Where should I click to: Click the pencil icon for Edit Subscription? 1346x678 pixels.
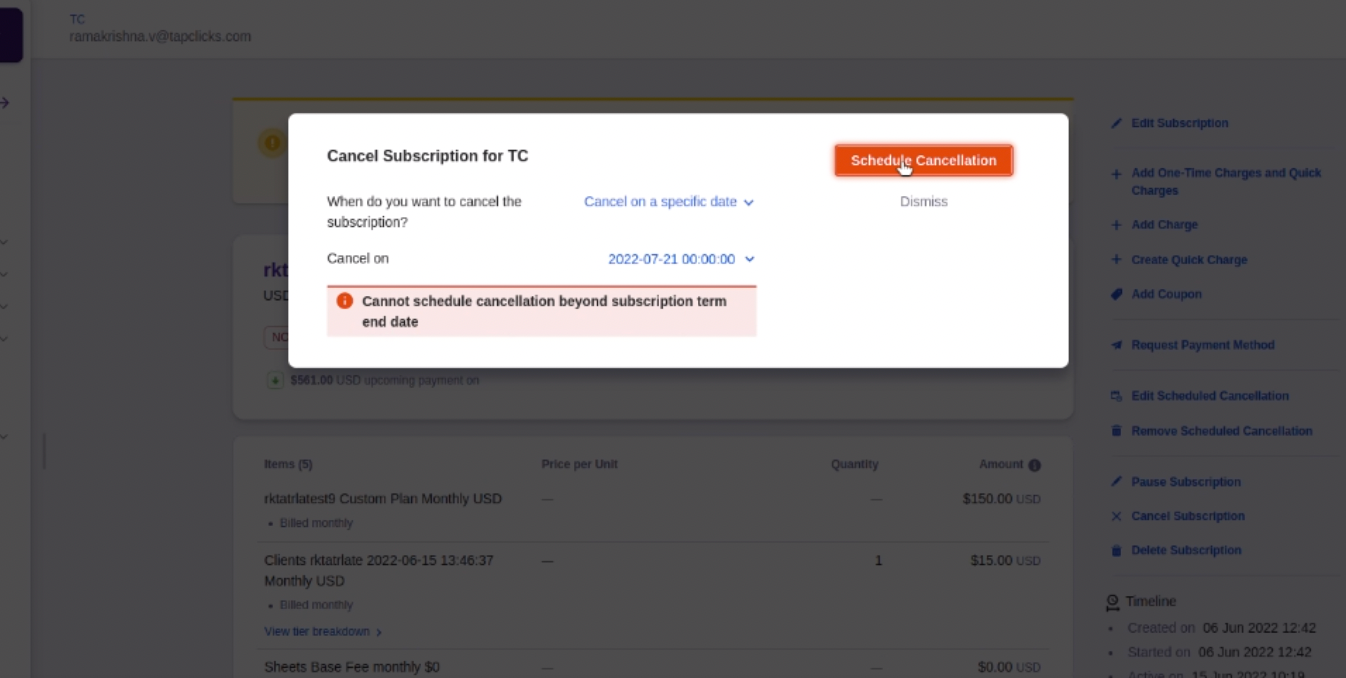[1116, 123]
